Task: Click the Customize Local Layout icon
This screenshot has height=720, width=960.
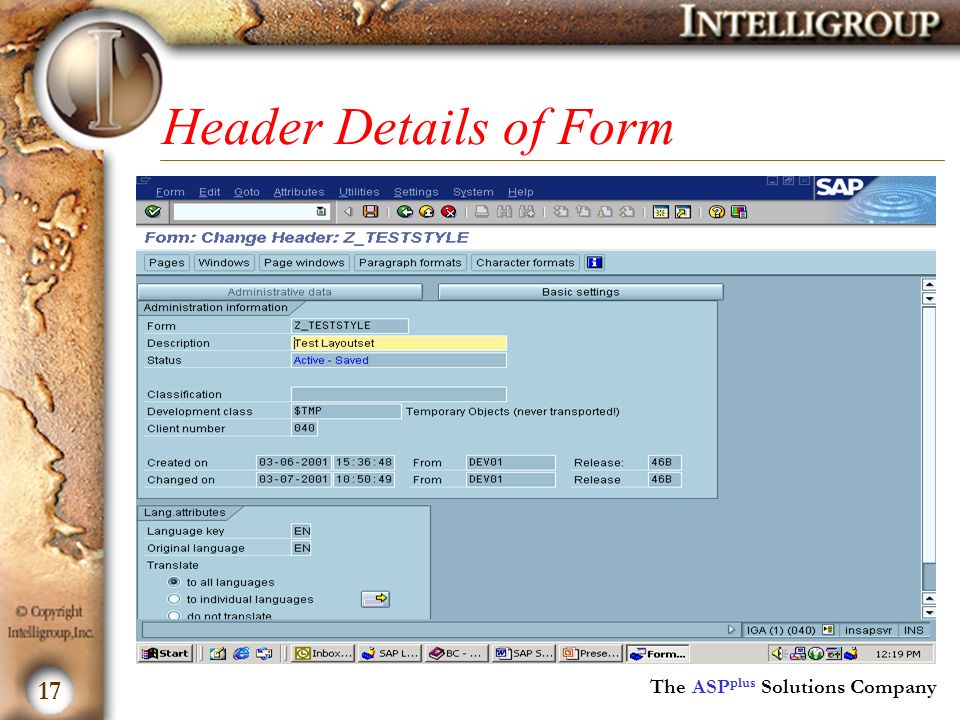Action: coord(739,212)
